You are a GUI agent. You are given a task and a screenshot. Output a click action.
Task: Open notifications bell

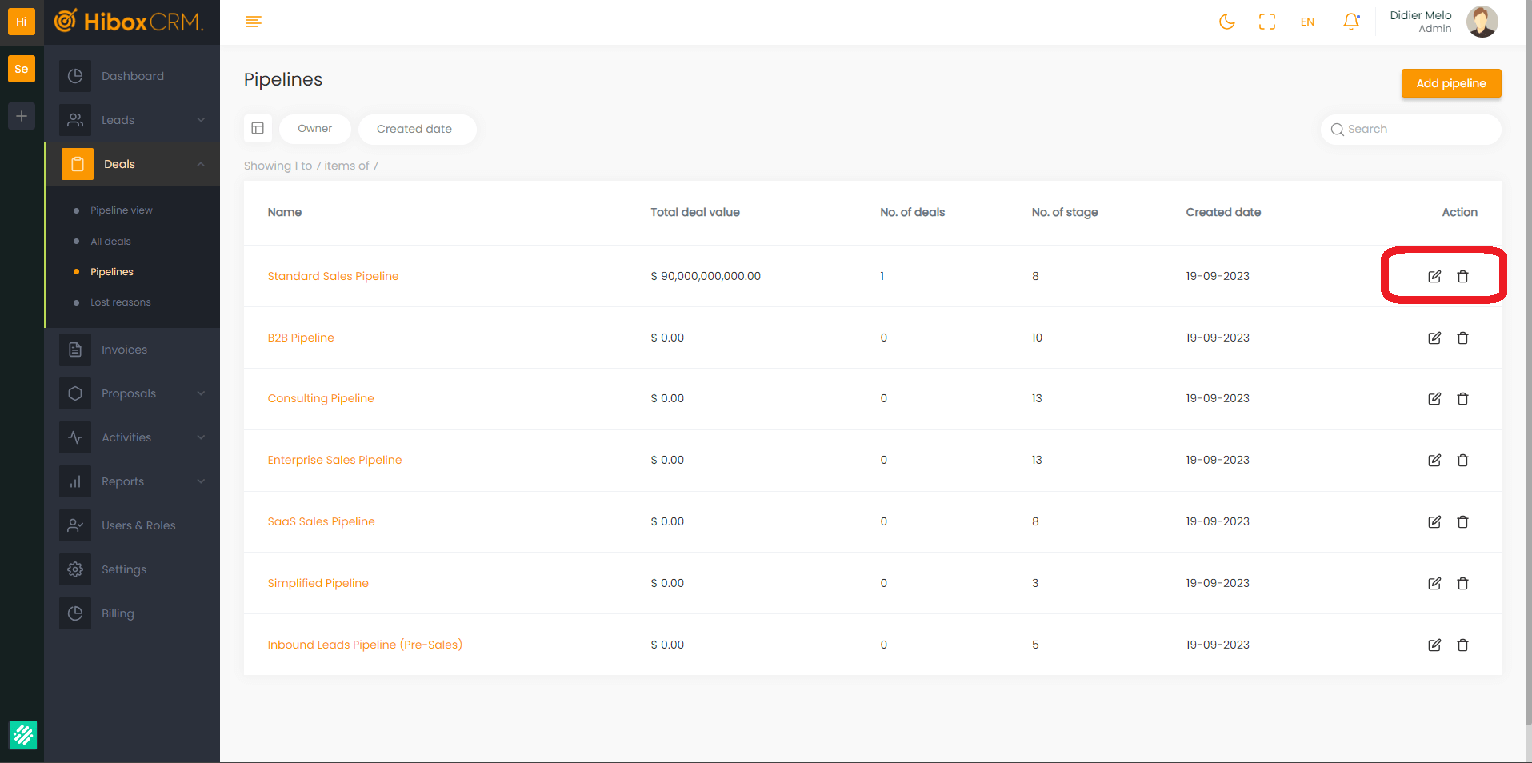pos(1351,22)
